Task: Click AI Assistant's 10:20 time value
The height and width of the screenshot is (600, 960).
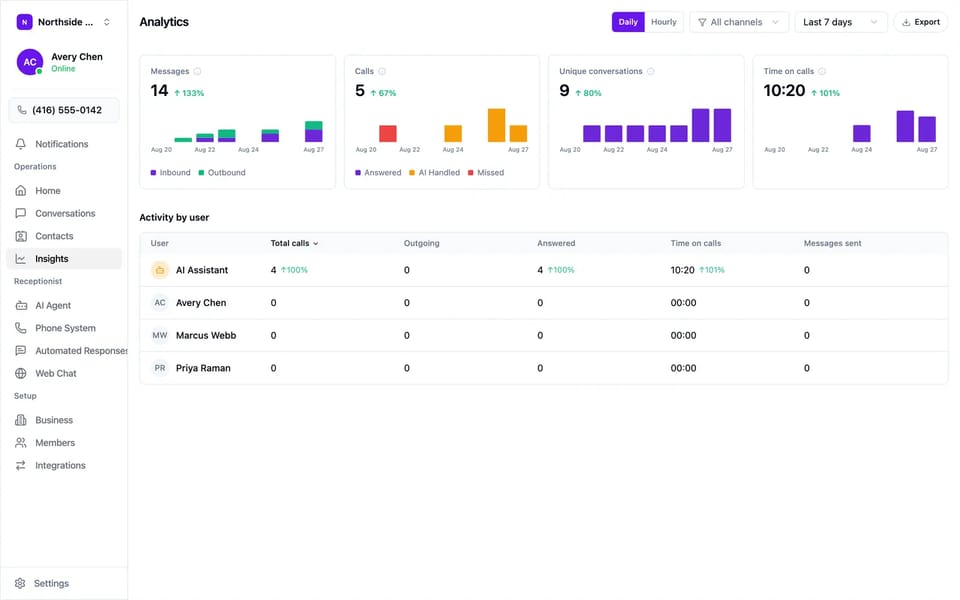Action: pos(682,270)
